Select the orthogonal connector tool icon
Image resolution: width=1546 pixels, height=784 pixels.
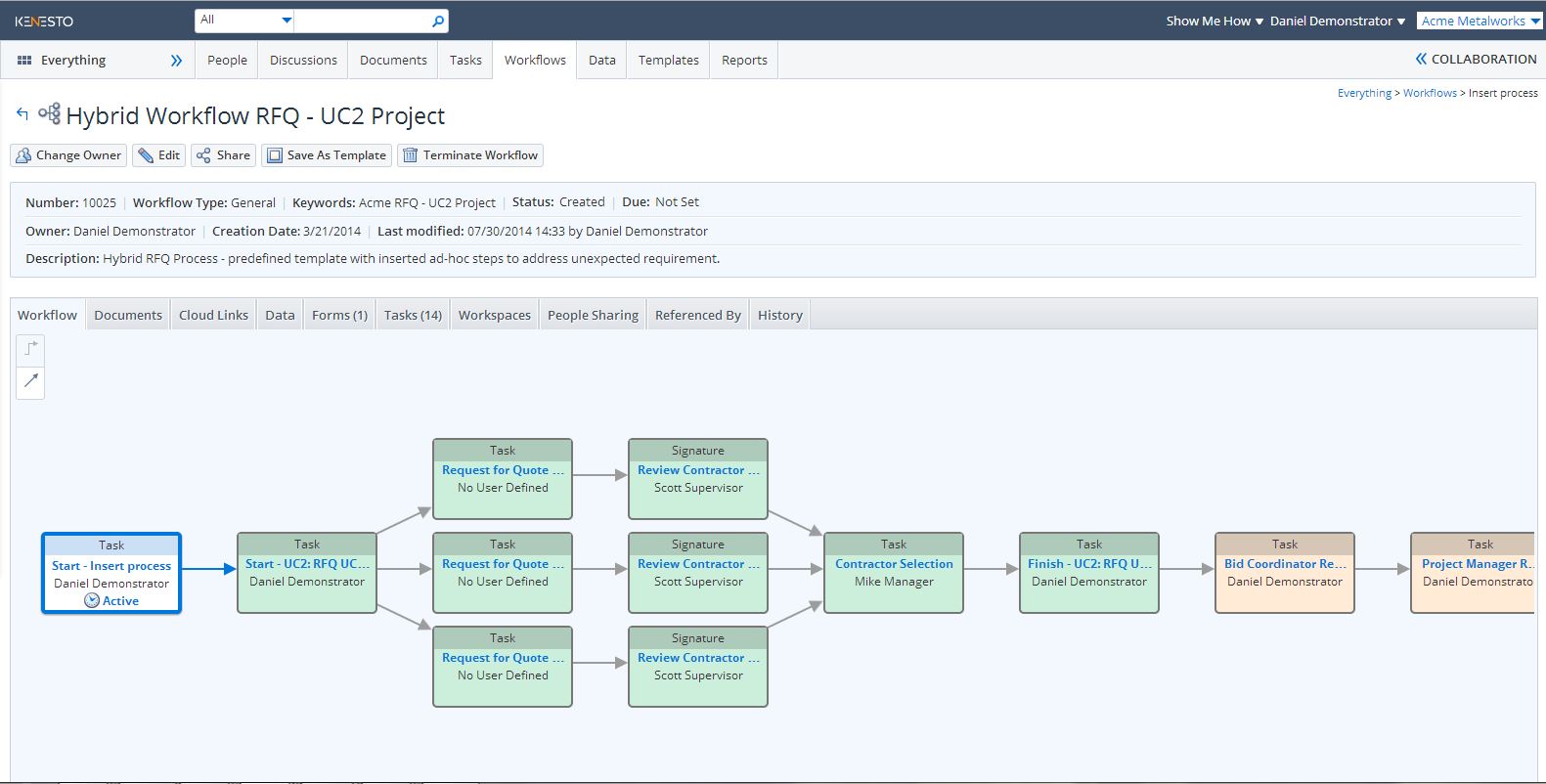(30, 348)
